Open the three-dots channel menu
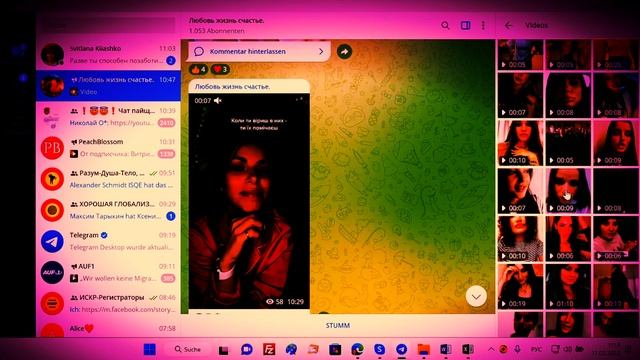The image size is (640, 360). [x=483, y=25]
